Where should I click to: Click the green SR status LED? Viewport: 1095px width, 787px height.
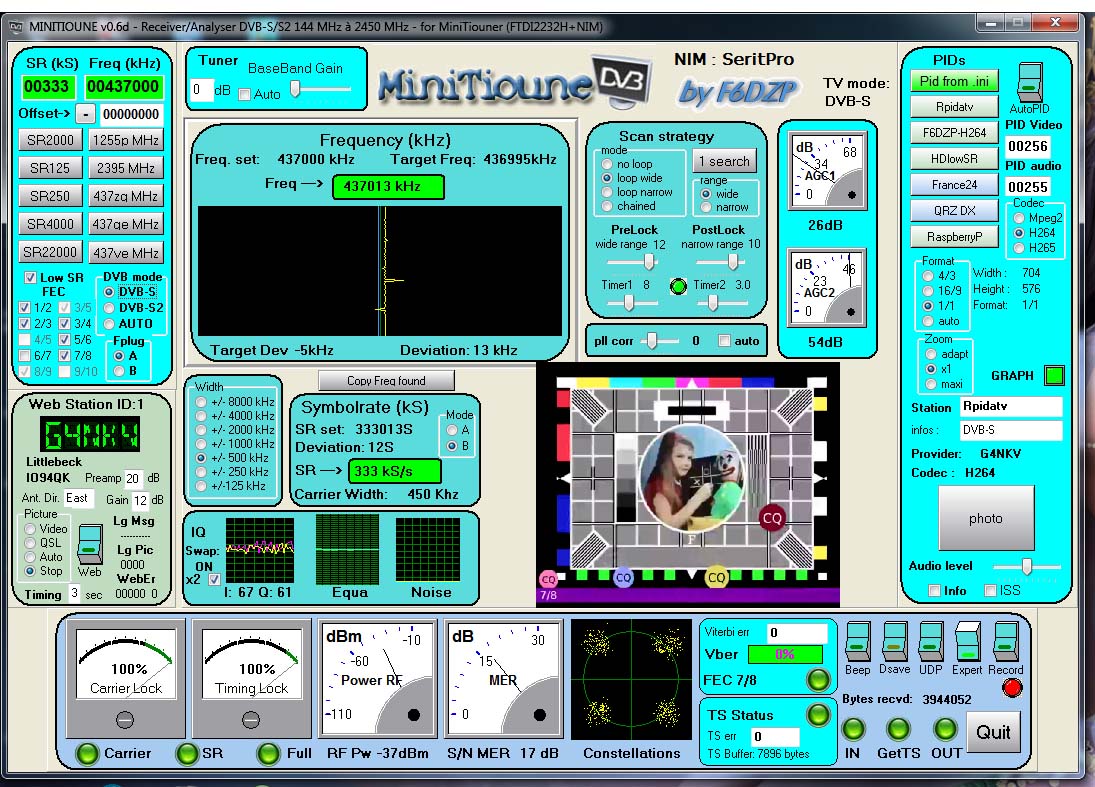click(186, 753)
